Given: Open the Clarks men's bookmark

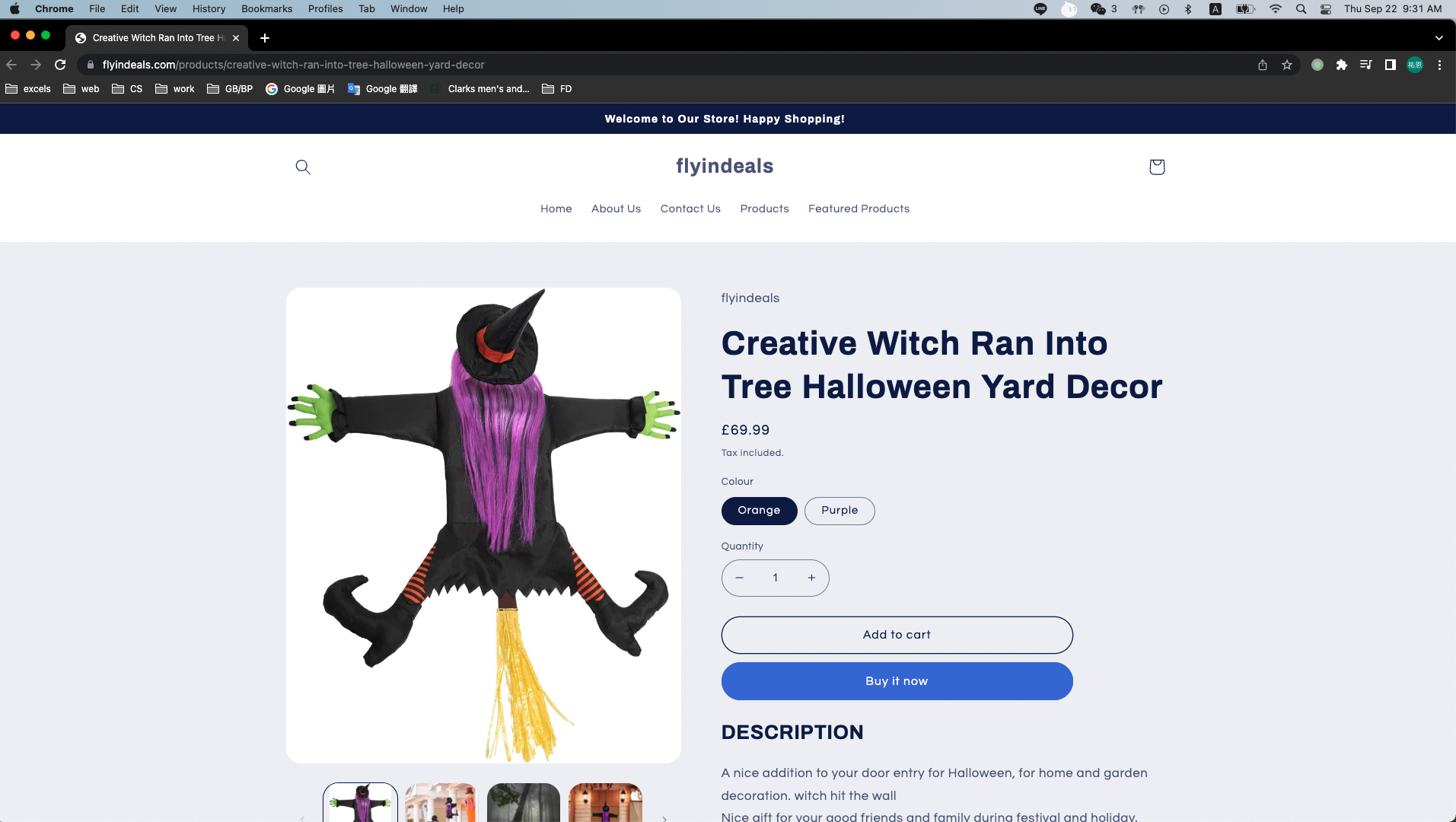Looking at the screenshot, I should (479, 89).
